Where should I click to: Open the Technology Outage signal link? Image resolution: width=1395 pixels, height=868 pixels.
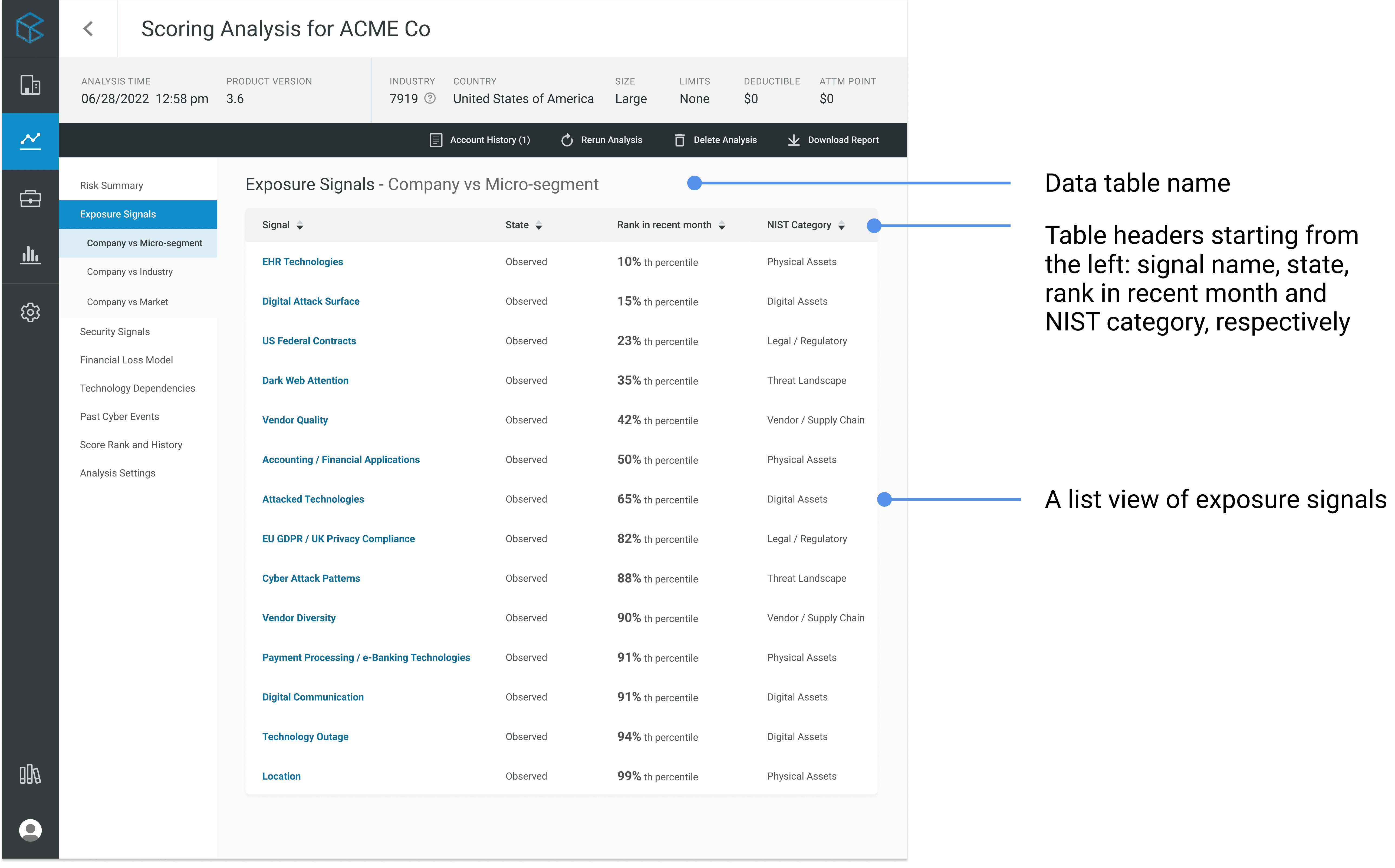[305, 737]
